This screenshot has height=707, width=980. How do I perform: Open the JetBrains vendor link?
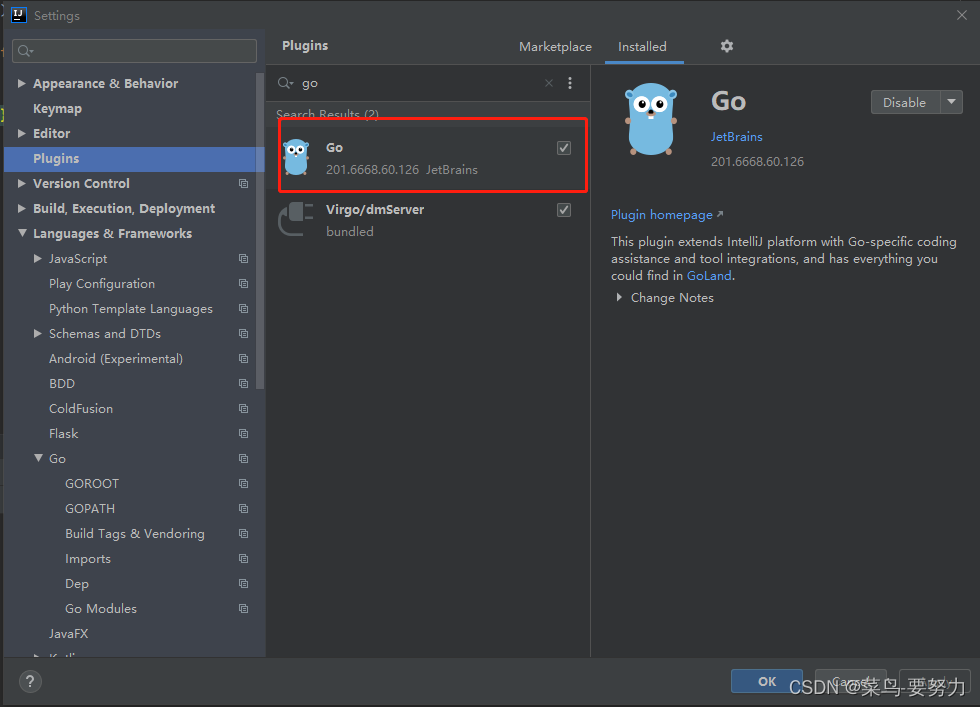[736, 136]
